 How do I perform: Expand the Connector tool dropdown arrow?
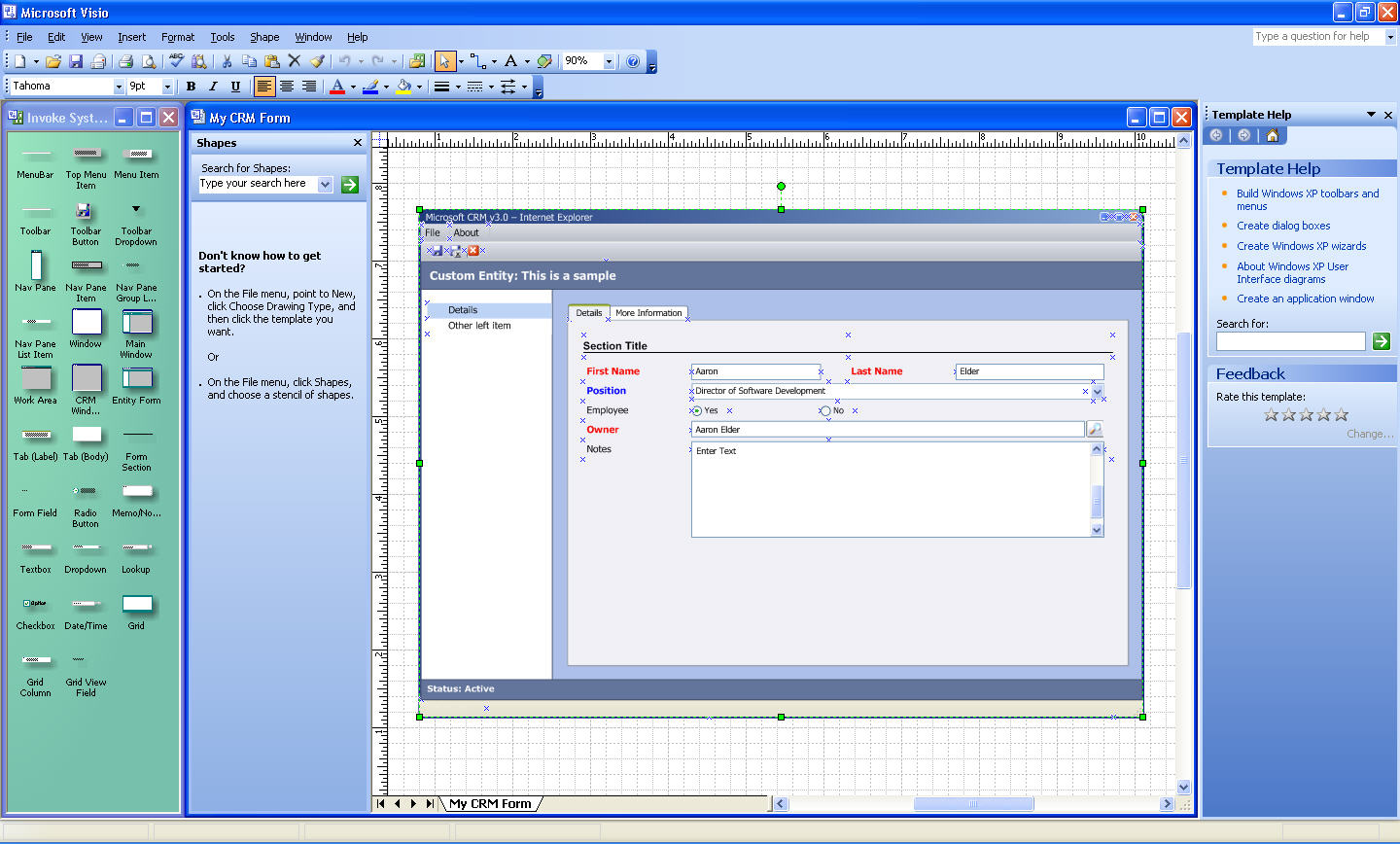click(x=494, y=61)
